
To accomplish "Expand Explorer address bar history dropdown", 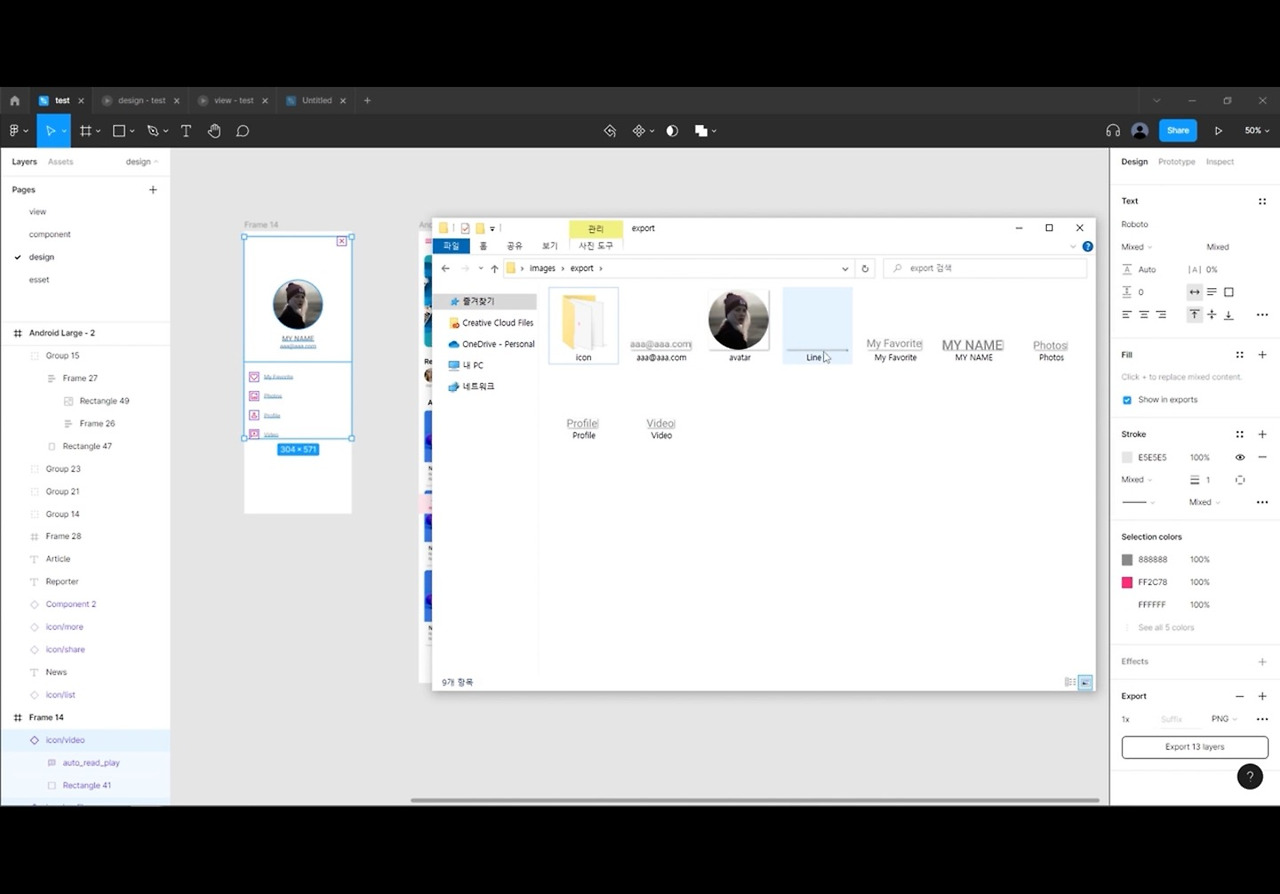I will coord(845,269).
